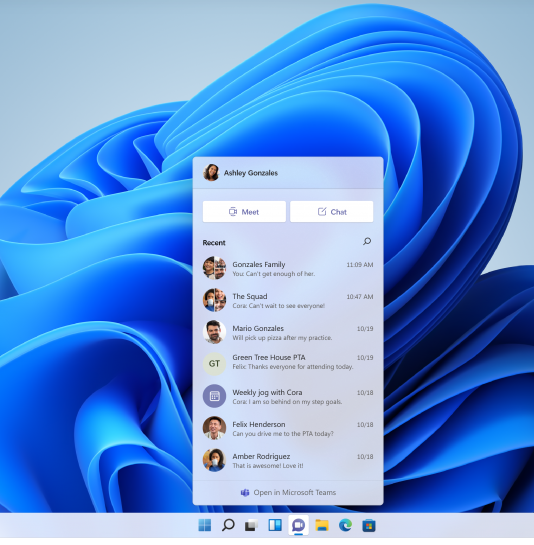Select Mario Gonzales chat
The image size is (534, 545).
tap(288, 333)
